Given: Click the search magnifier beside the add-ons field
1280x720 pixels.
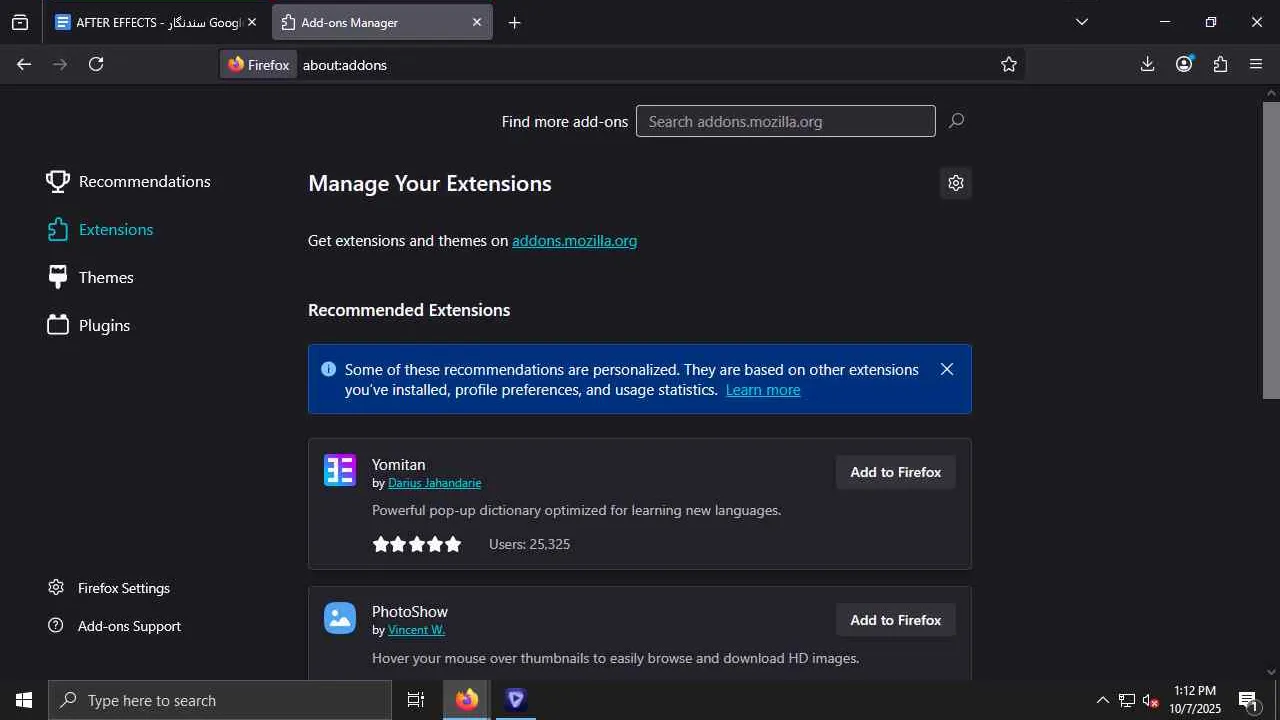Looking at the screenshot, I should tap(956, 121).
